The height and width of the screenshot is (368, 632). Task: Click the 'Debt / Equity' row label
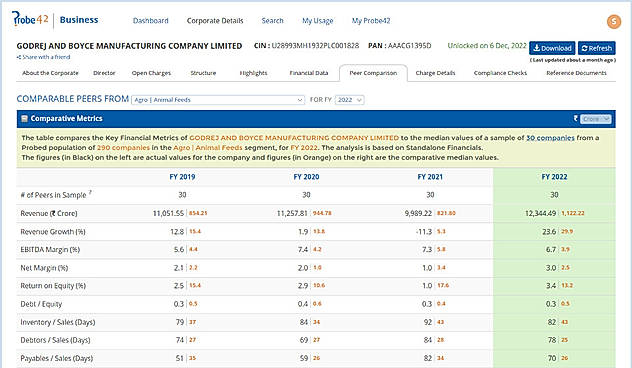point(41,304)
